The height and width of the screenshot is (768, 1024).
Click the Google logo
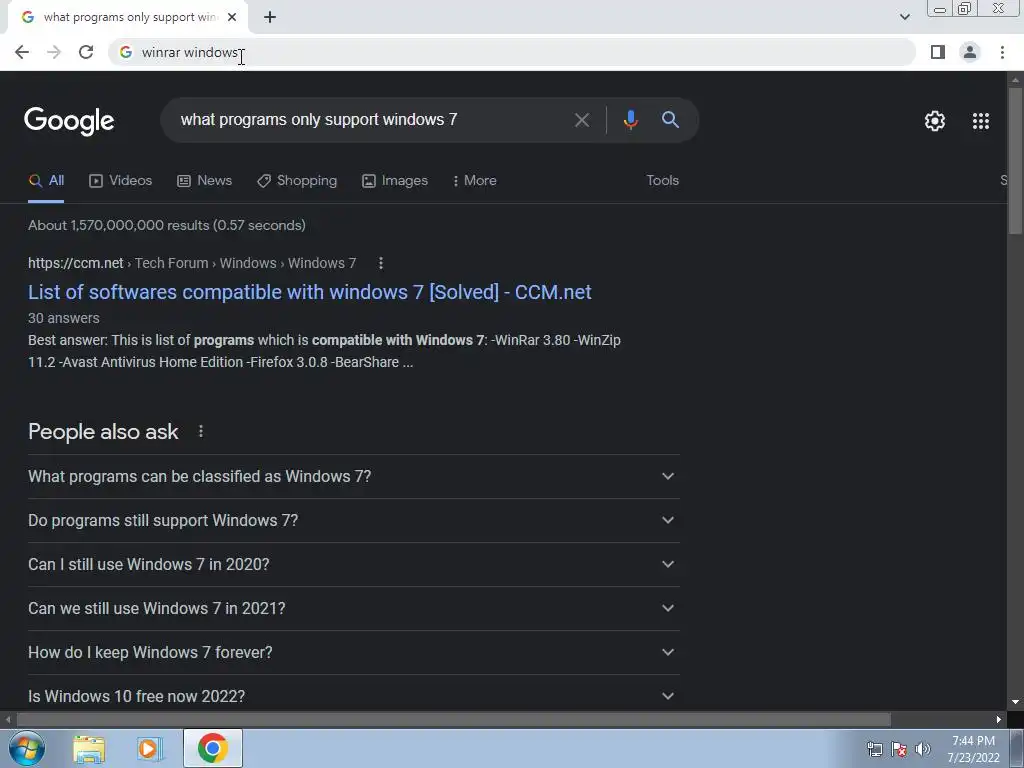coord(69,121)
